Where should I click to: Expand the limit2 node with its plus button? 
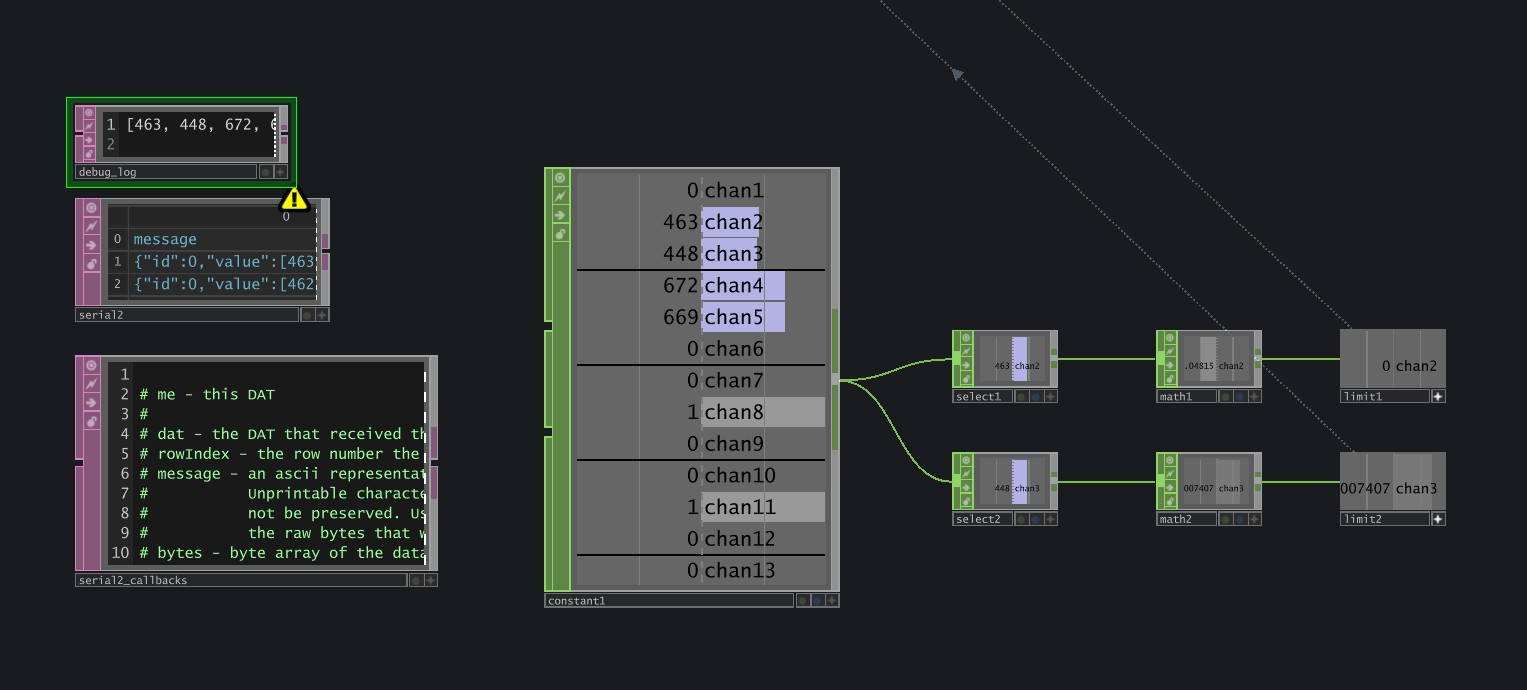[1438, 519]
